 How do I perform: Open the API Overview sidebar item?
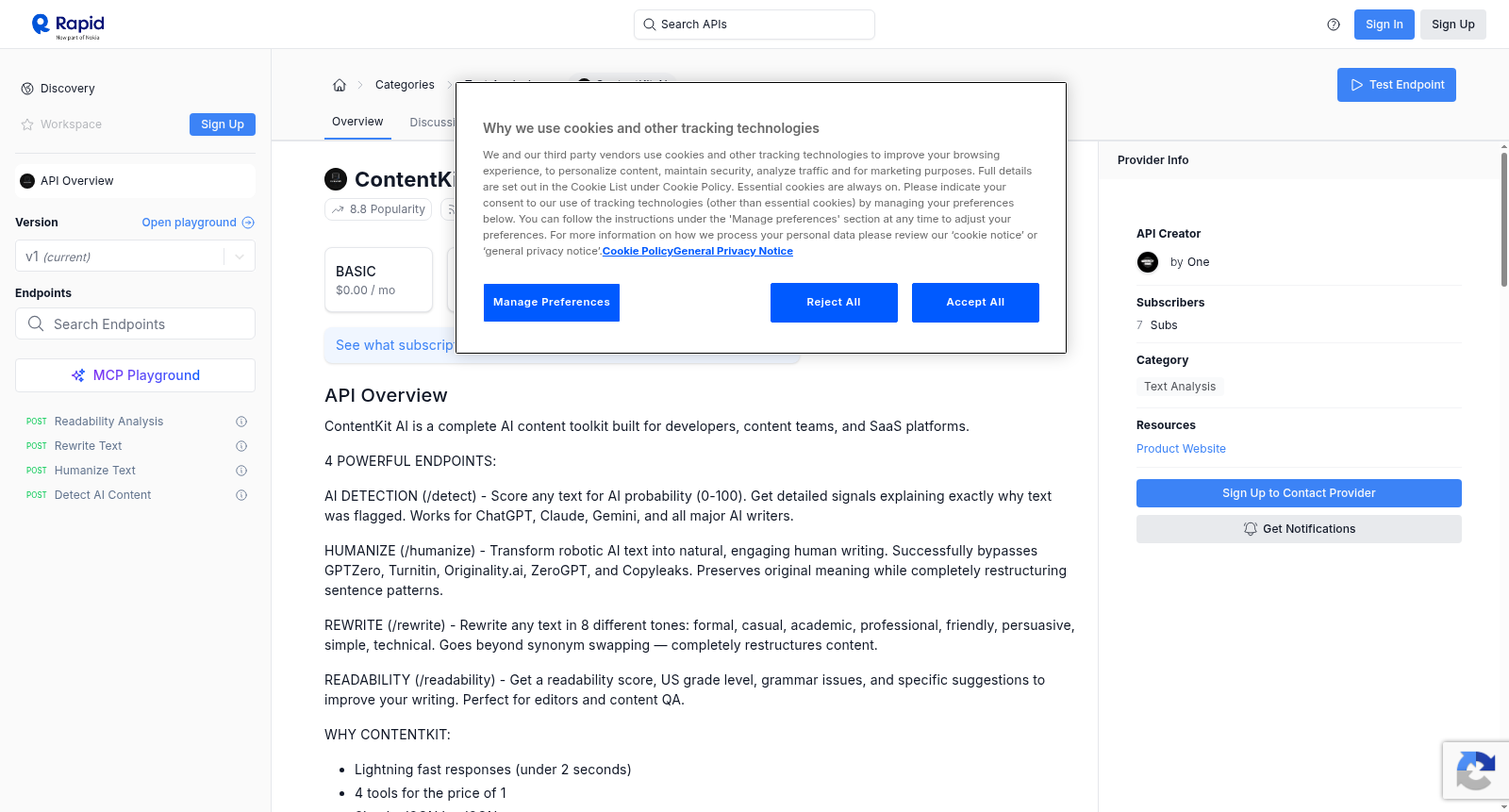[x=136, y=181]
